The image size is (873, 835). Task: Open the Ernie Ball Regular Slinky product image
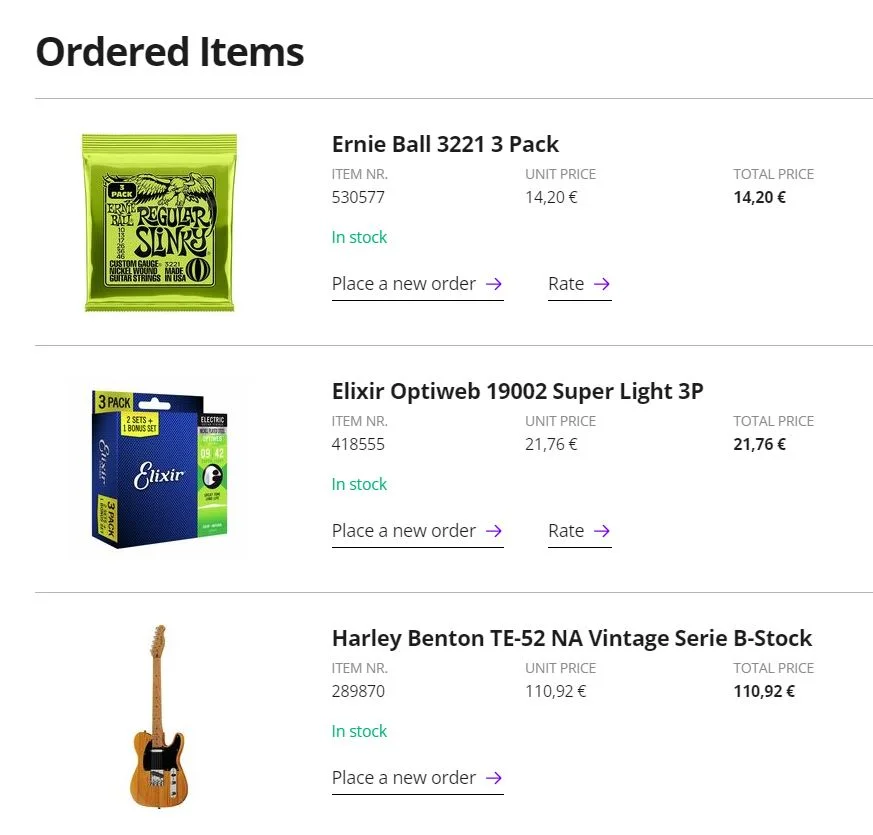pos(159,222)
